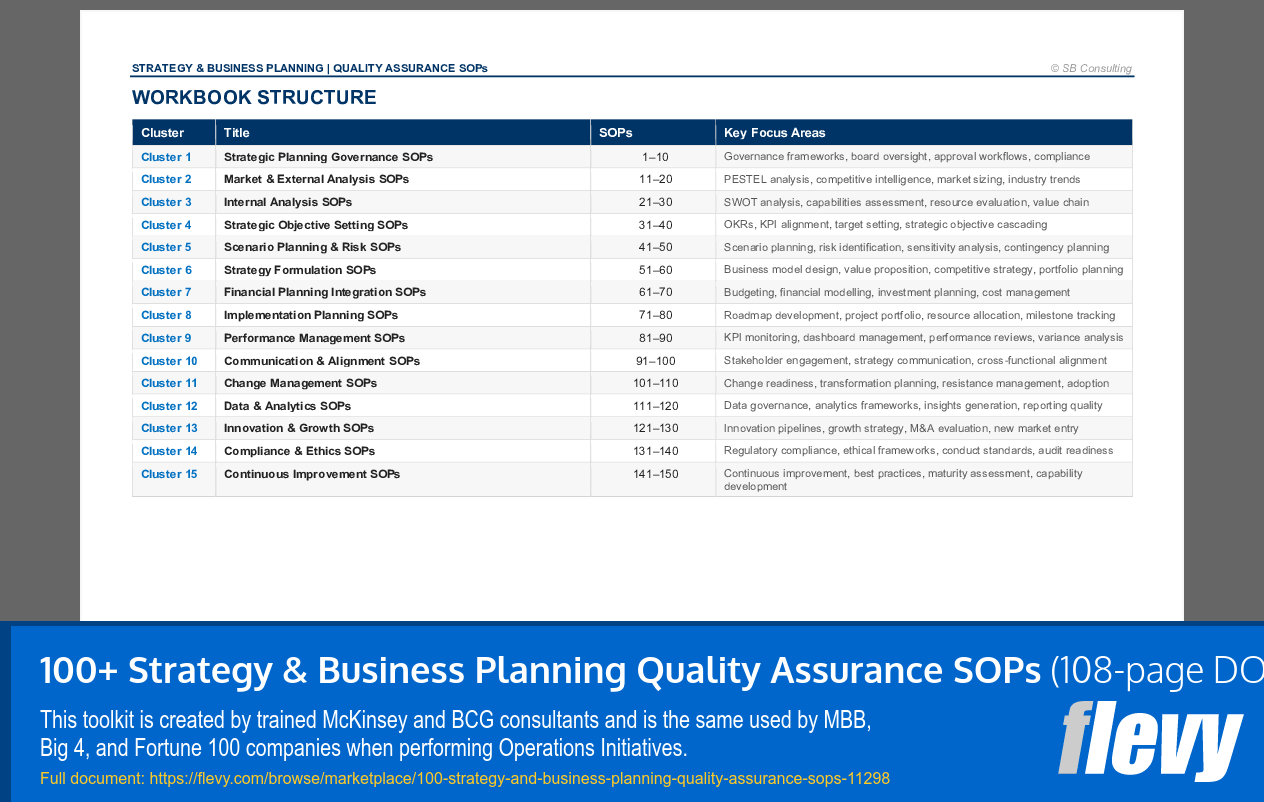Open Cluster 3 Internal Analysis SOPs
Viewport: 1264px width, 802px height.
coord(165,201)
